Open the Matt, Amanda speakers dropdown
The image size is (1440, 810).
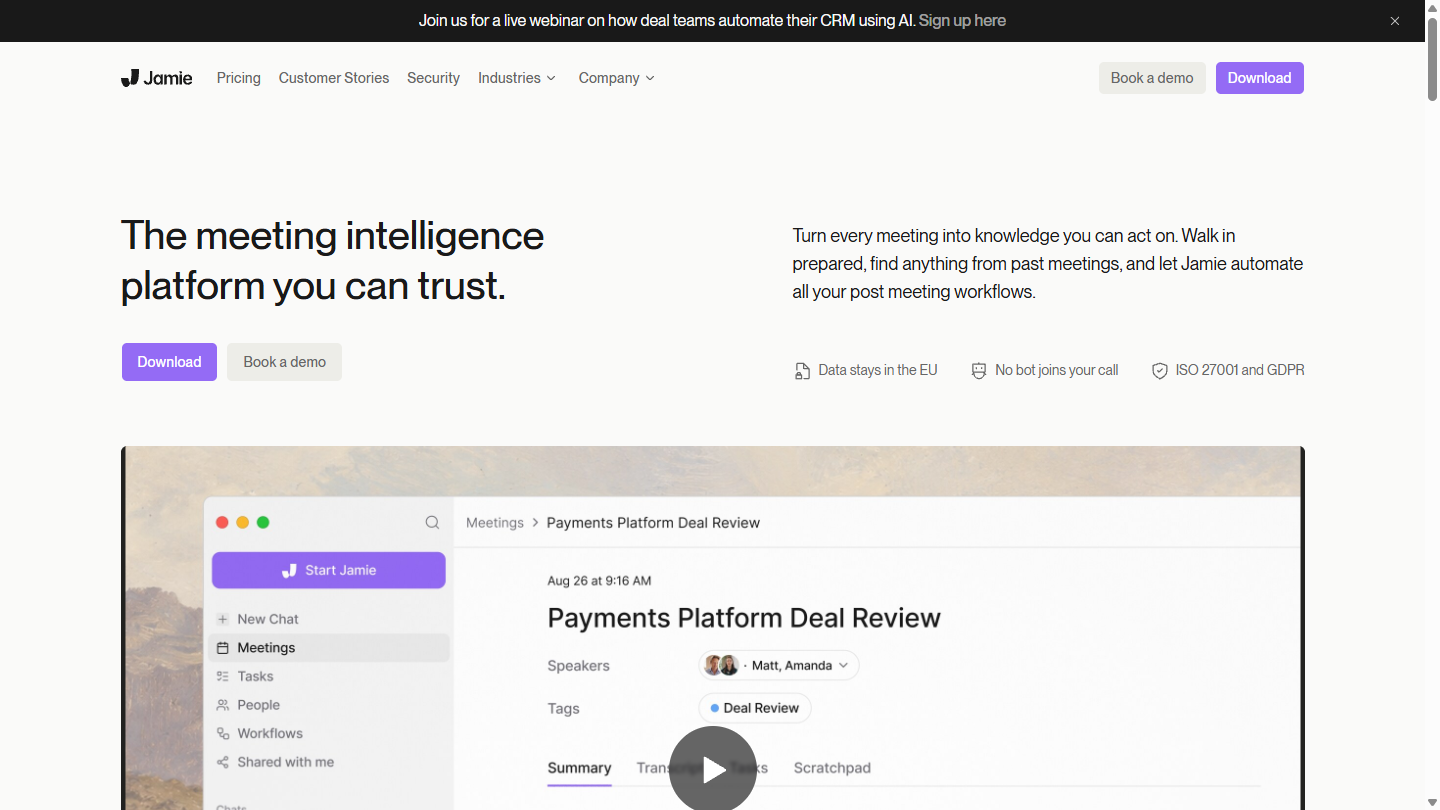point(779,665)
